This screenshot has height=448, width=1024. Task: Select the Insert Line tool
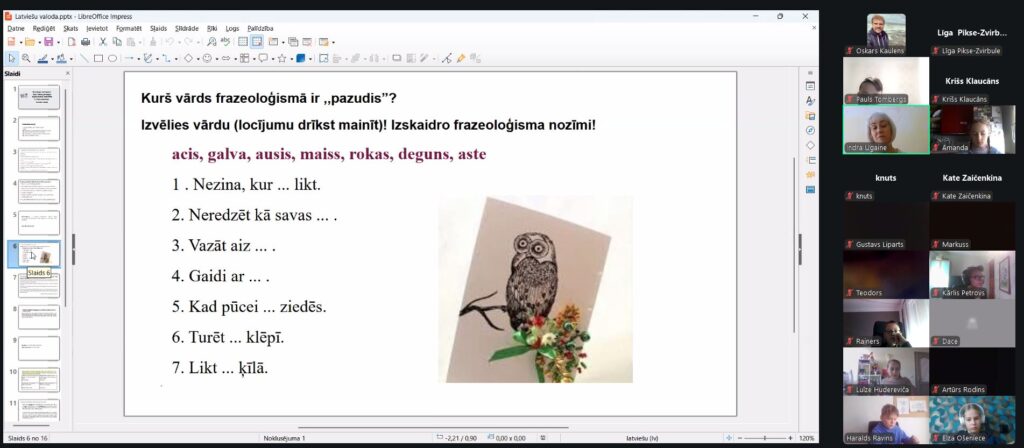tap(84, 58)
